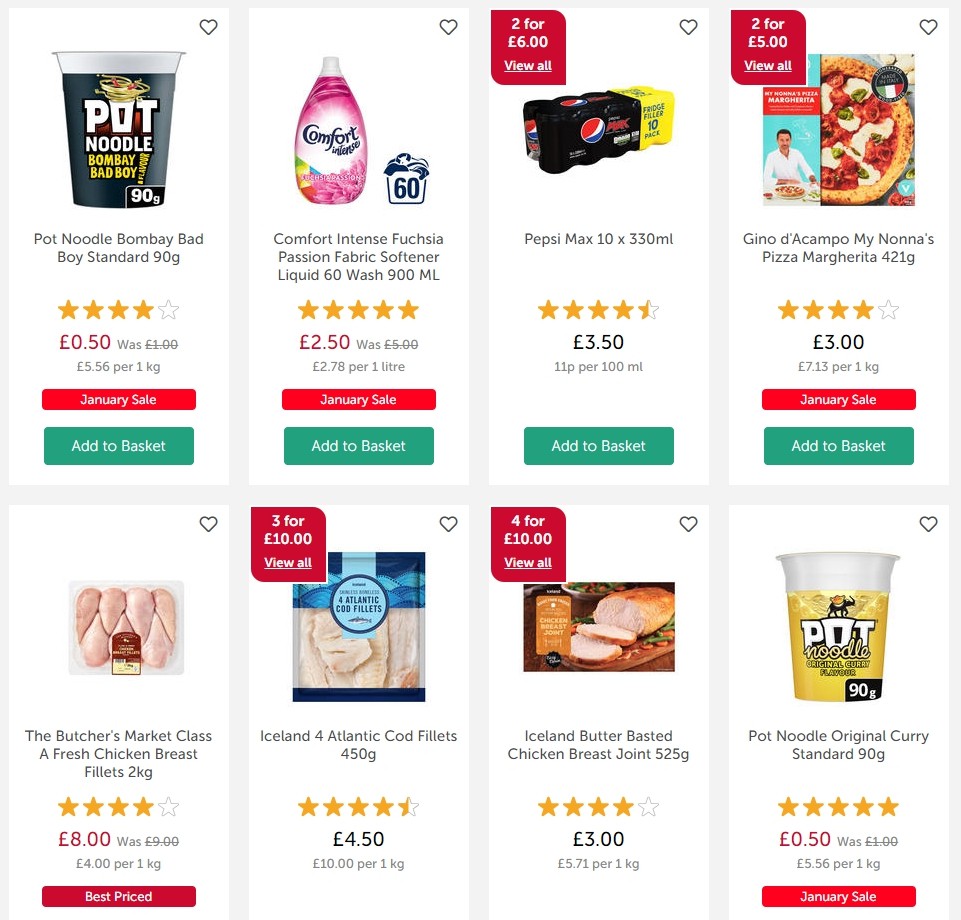The width and height of the screenshot is (961, 920).
Task: Favourite Comfort Intense Fabric Softener with heart
Action: click(x=449, y=27)
